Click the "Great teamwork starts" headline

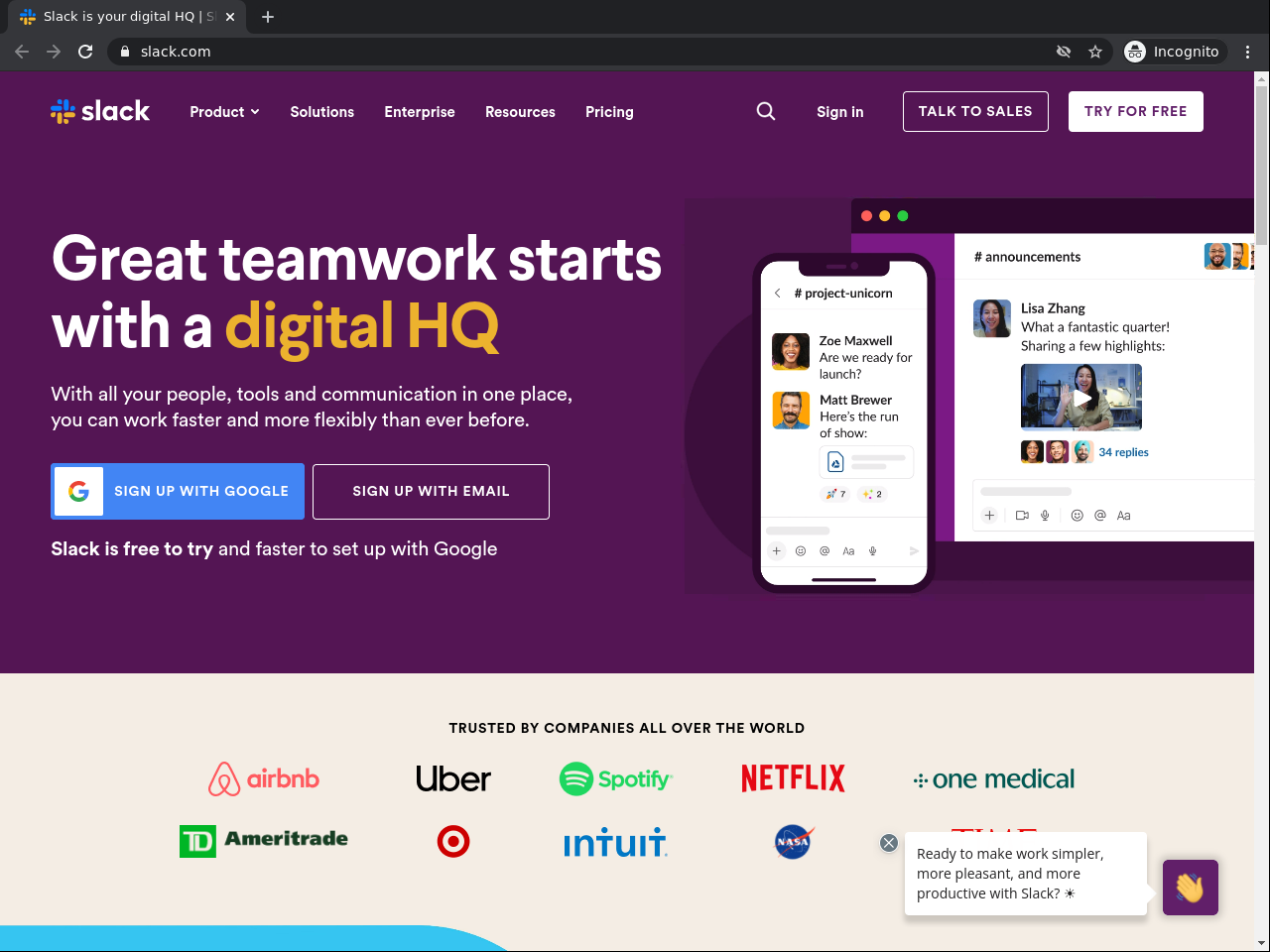[x=356, y=259]
